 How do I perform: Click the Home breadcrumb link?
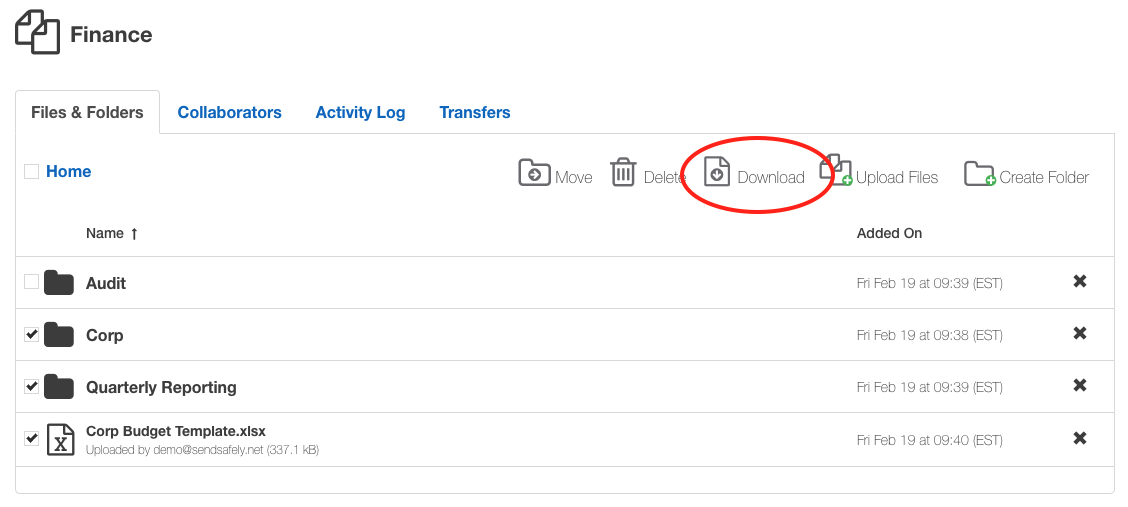pos(68,171)
